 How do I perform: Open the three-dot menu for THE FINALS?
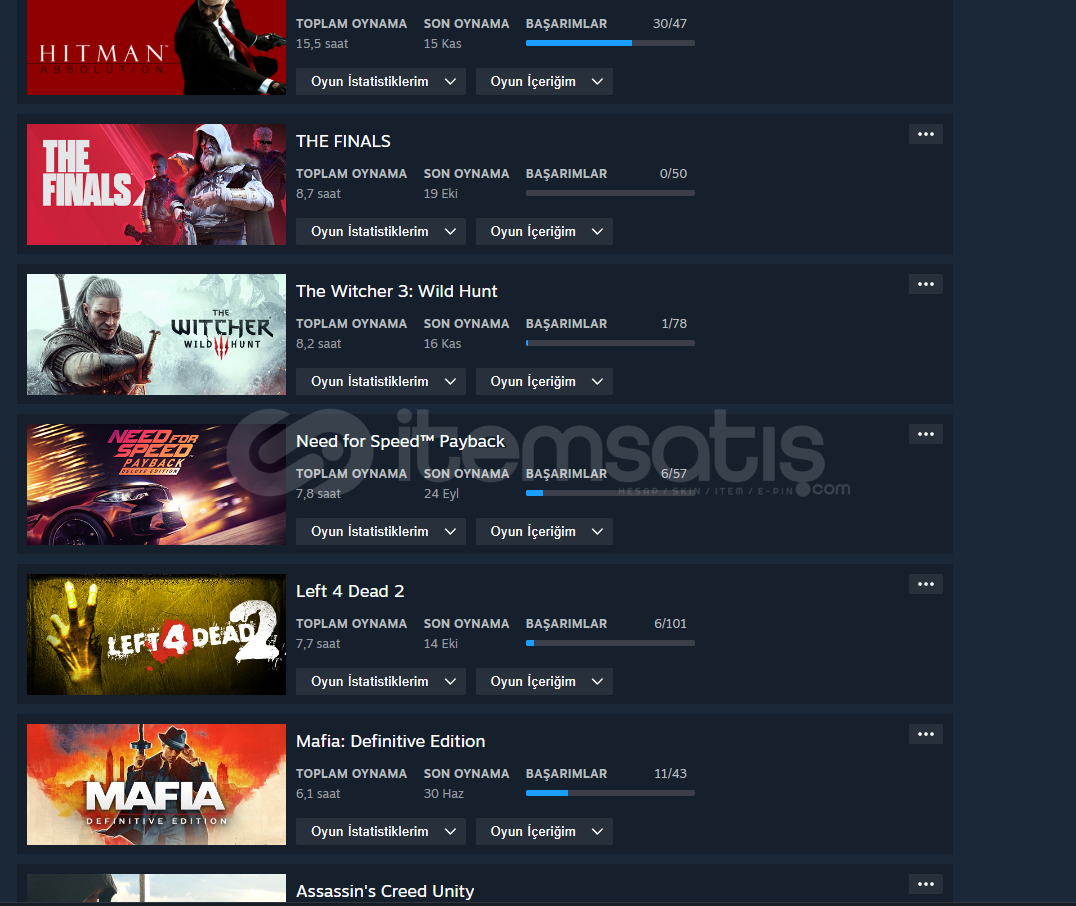tap(925, 134)
